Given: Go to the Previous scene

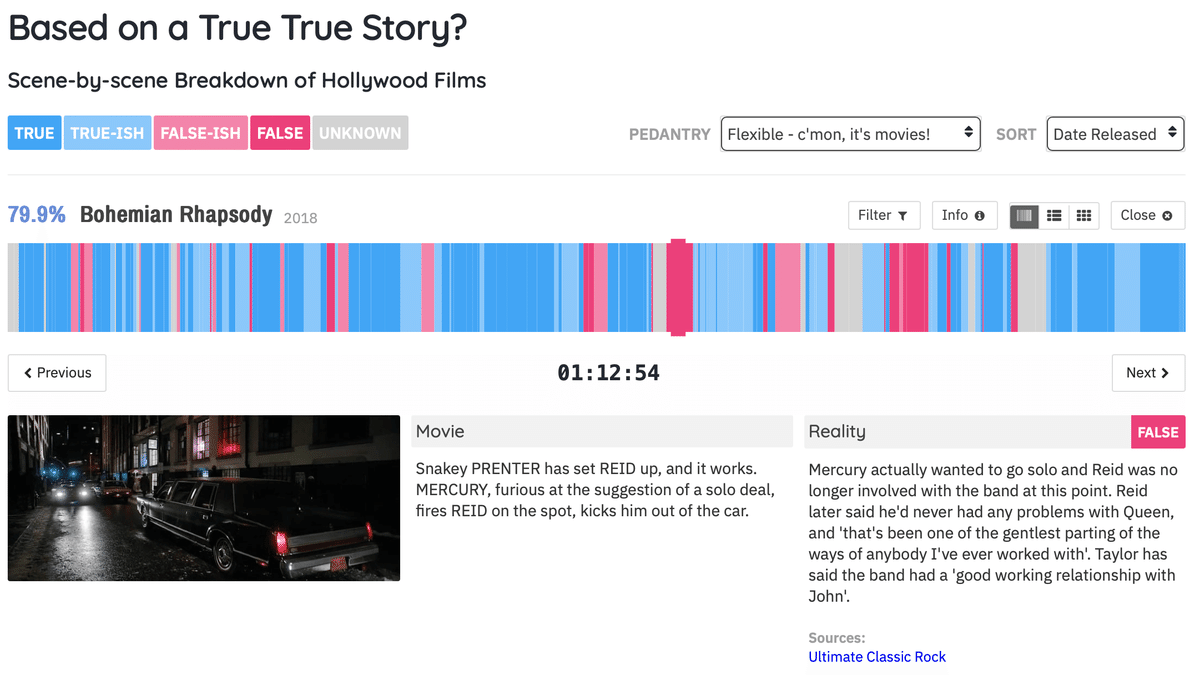Looking at the screenshot, I should (x=57, y=373).
